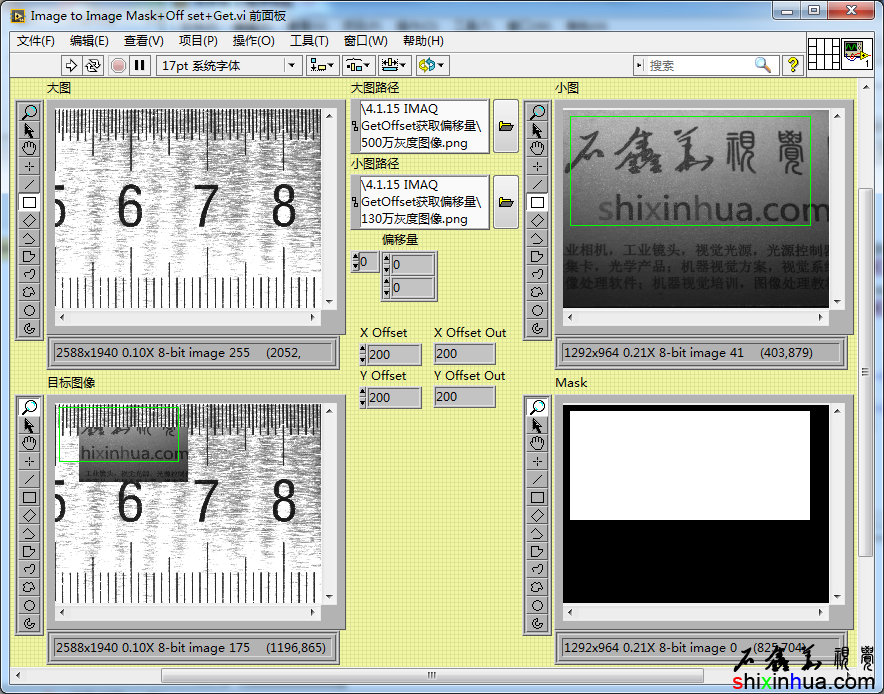Click the Y Offset stepper arrows
The height and width of the screenshot is (694, 884).
(363, 397)
